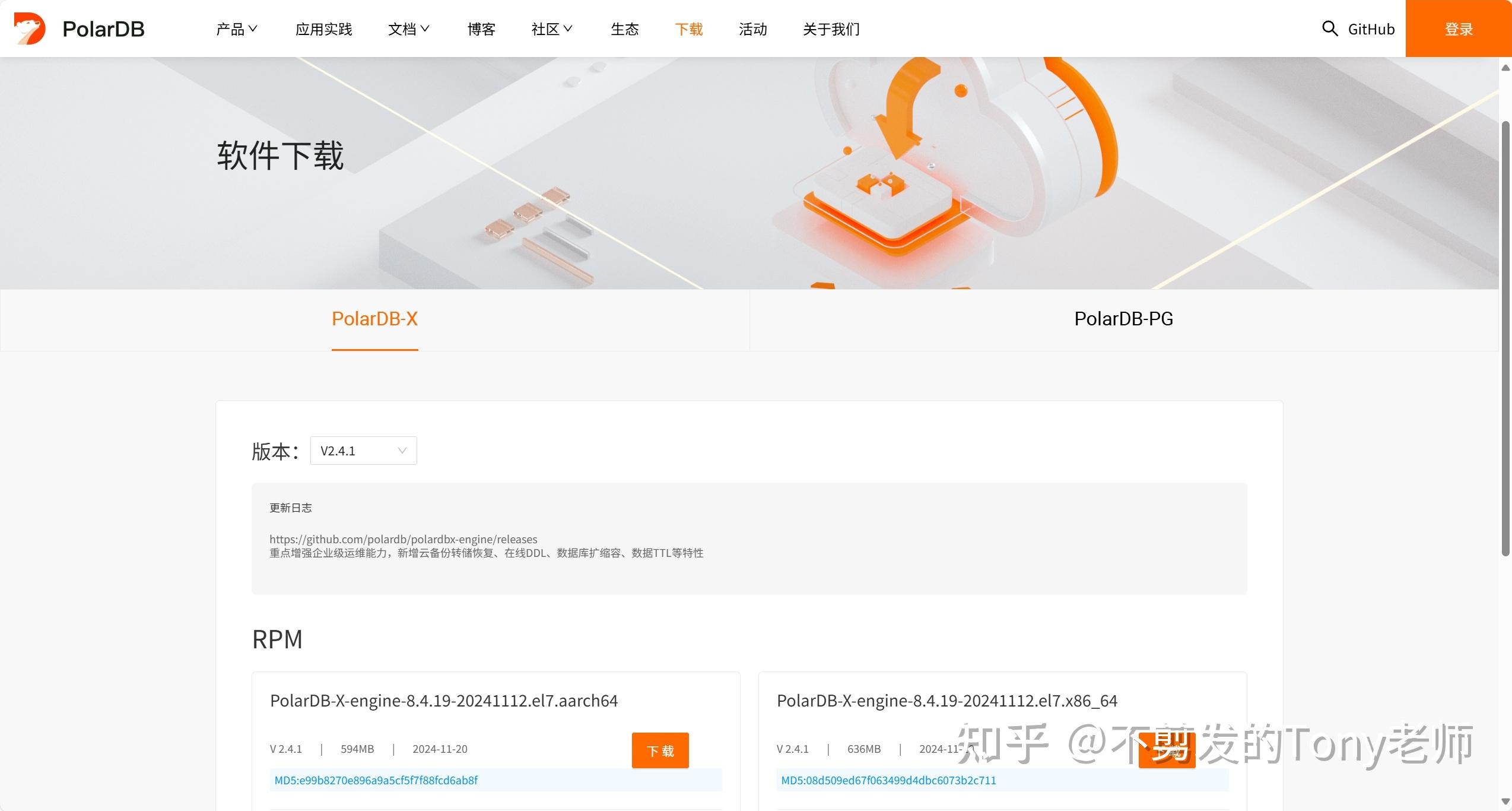Image resolution: width=1512 pixels, height=811 pixels.
Task: Select the 下载 navigation item
Action: click(689, 28)
